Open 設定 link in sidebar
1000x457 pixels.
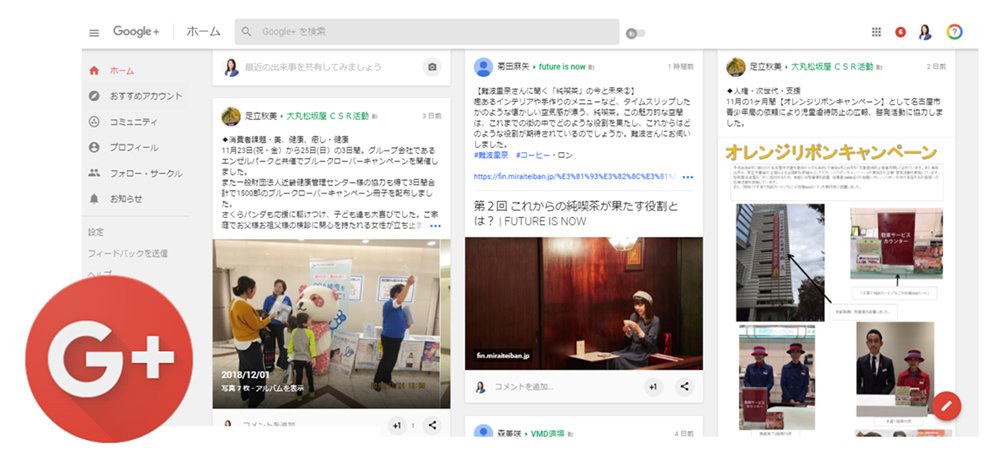96,232
